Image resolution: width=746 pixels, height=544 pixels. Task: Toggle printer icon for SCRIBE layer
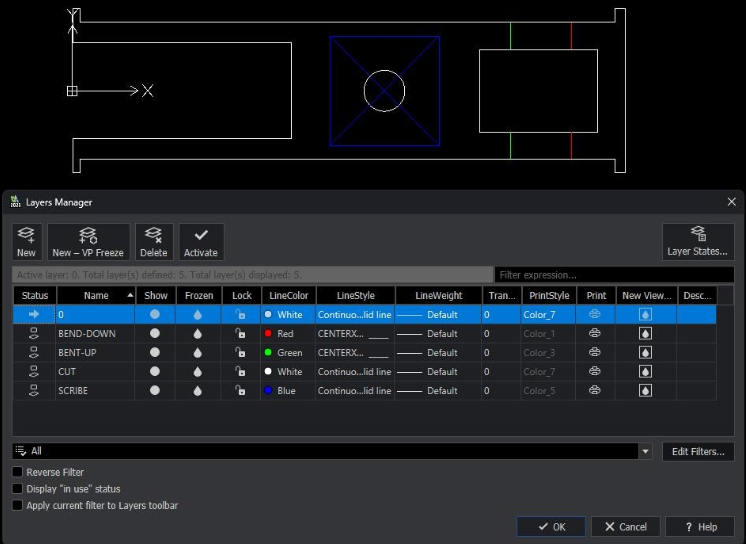(596, 391)
